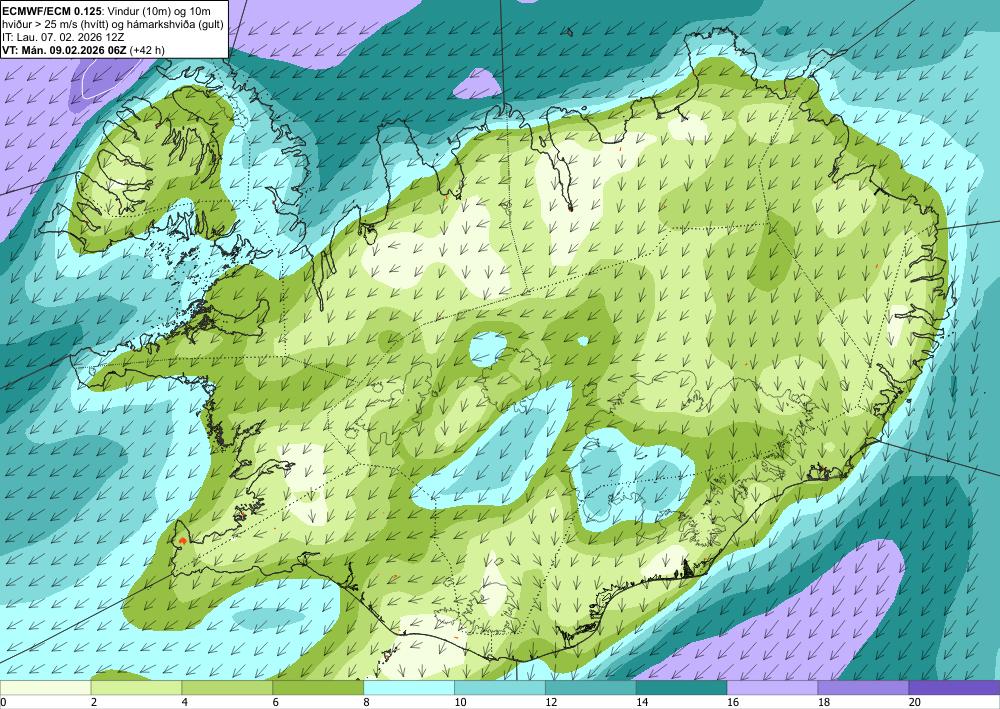Image resolution: width=1000 pixels, height=709 pixels.
Task: Click the legend value '14'
Action: [x=642, y=702]
